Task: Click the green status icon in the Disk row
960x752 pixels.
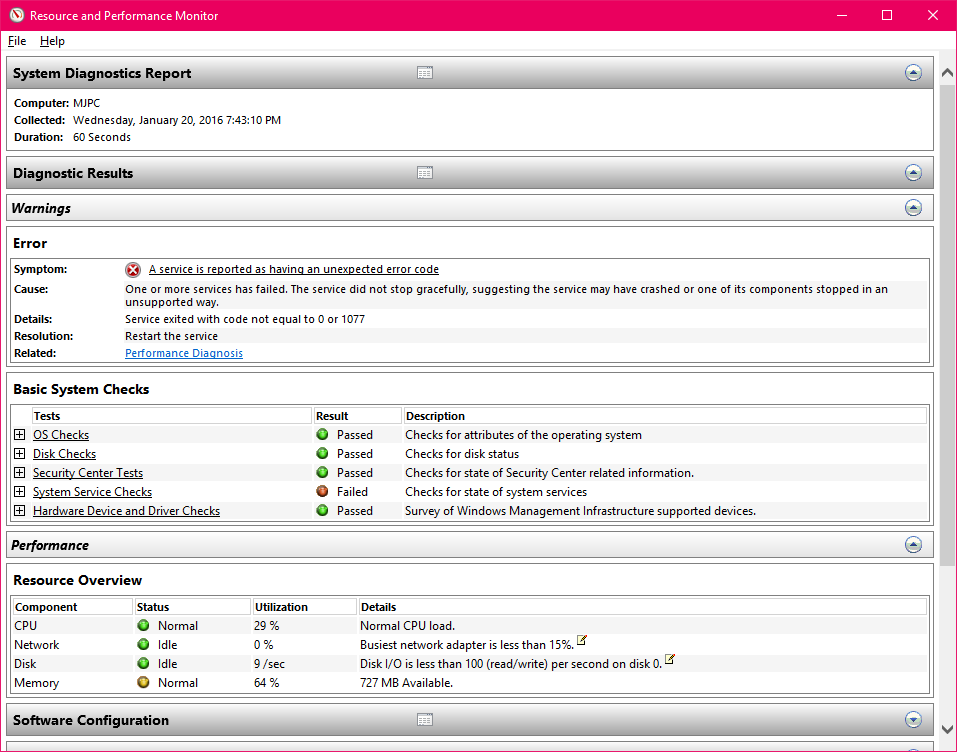Action: pos(143,664)
